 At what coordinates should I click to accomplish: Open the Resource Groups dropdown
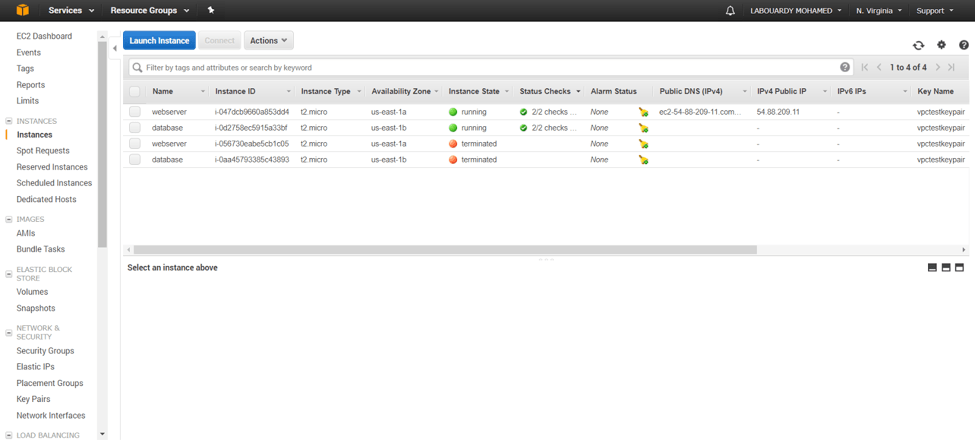pyautogui.click(x=152, y=11)
